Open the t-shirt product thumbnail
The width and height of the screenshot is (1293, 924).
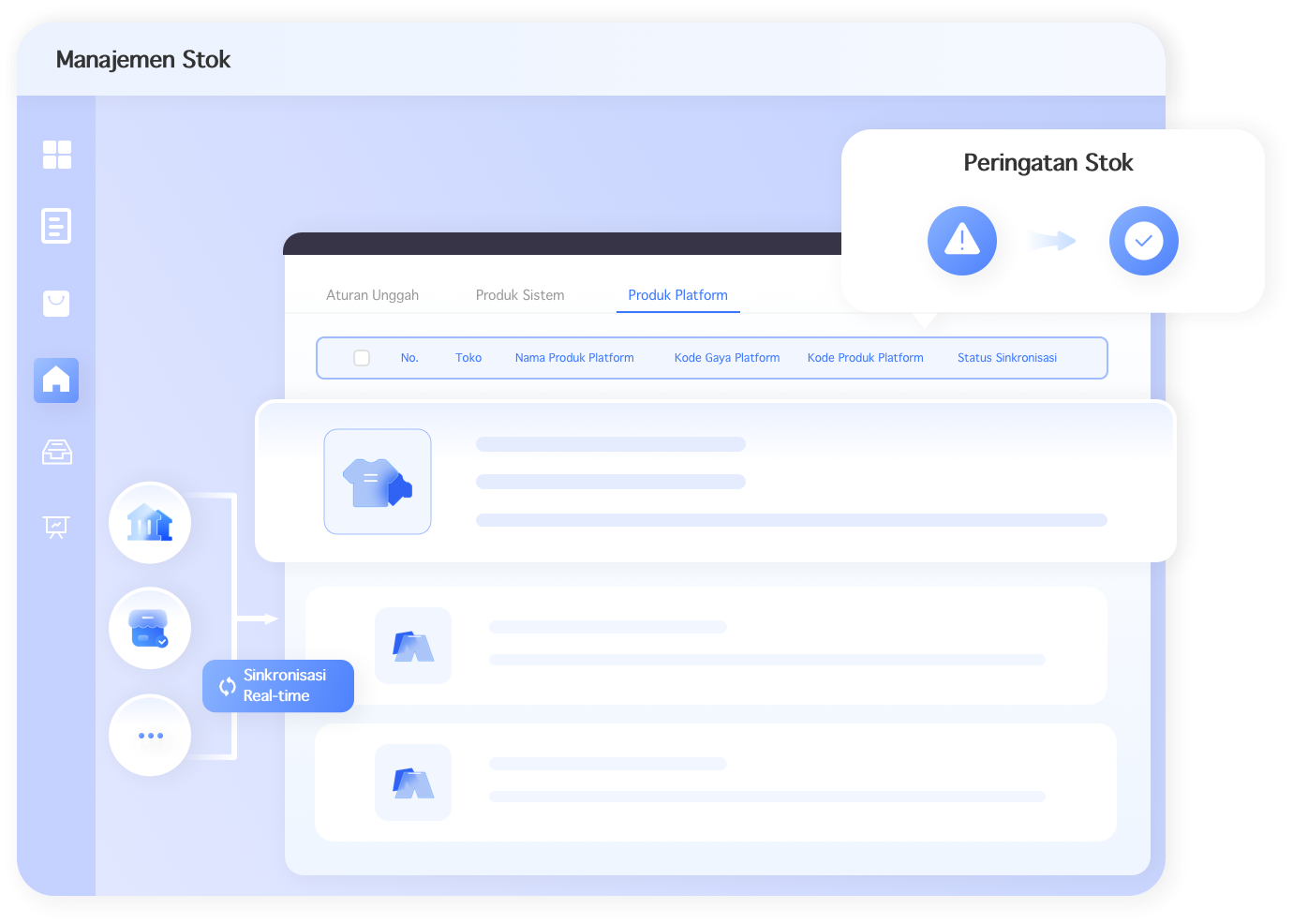pyautogui.click(x=378, y=482)
